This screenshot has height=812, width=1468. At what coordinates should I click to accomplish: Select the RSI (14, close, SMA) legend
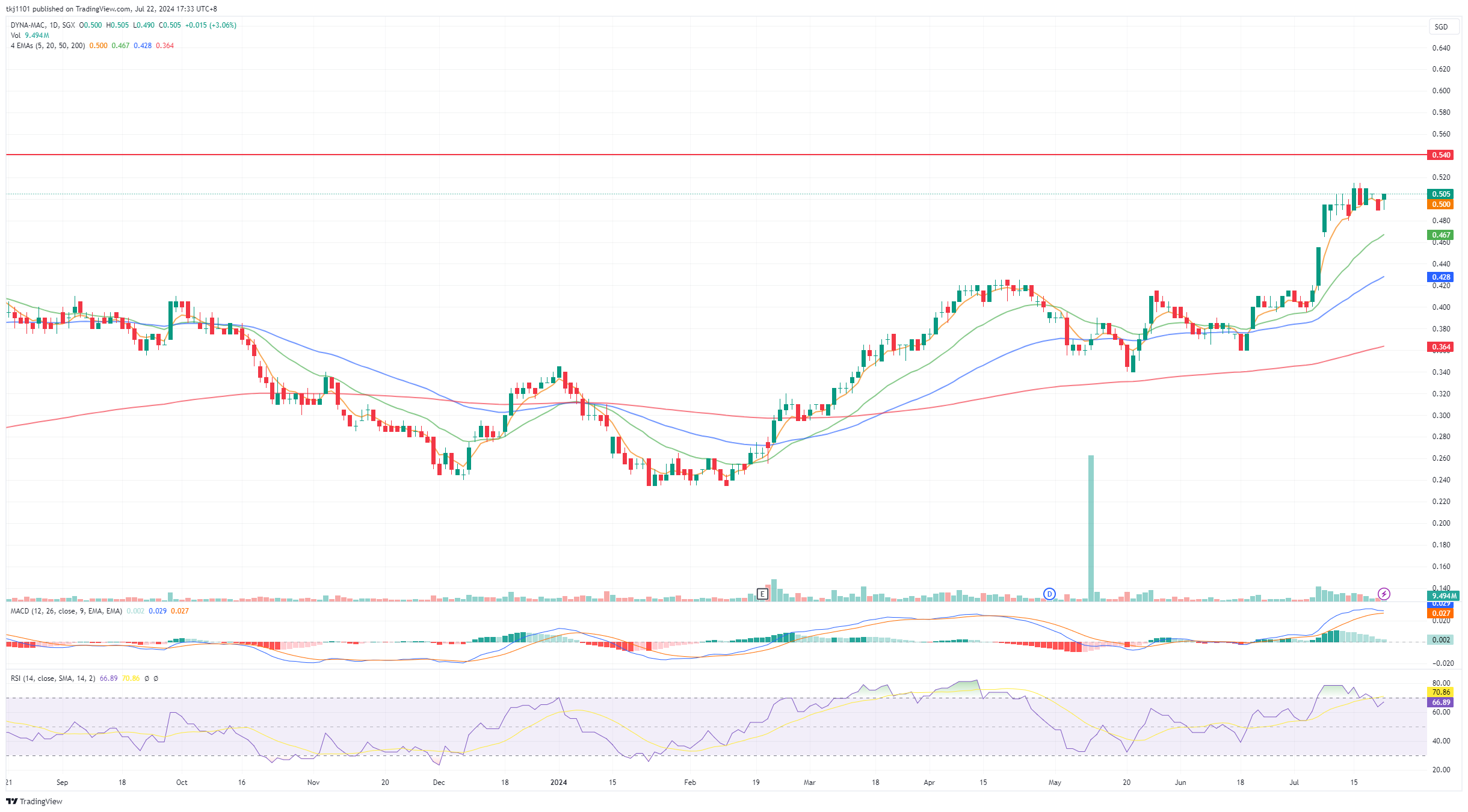click(53, 678)
